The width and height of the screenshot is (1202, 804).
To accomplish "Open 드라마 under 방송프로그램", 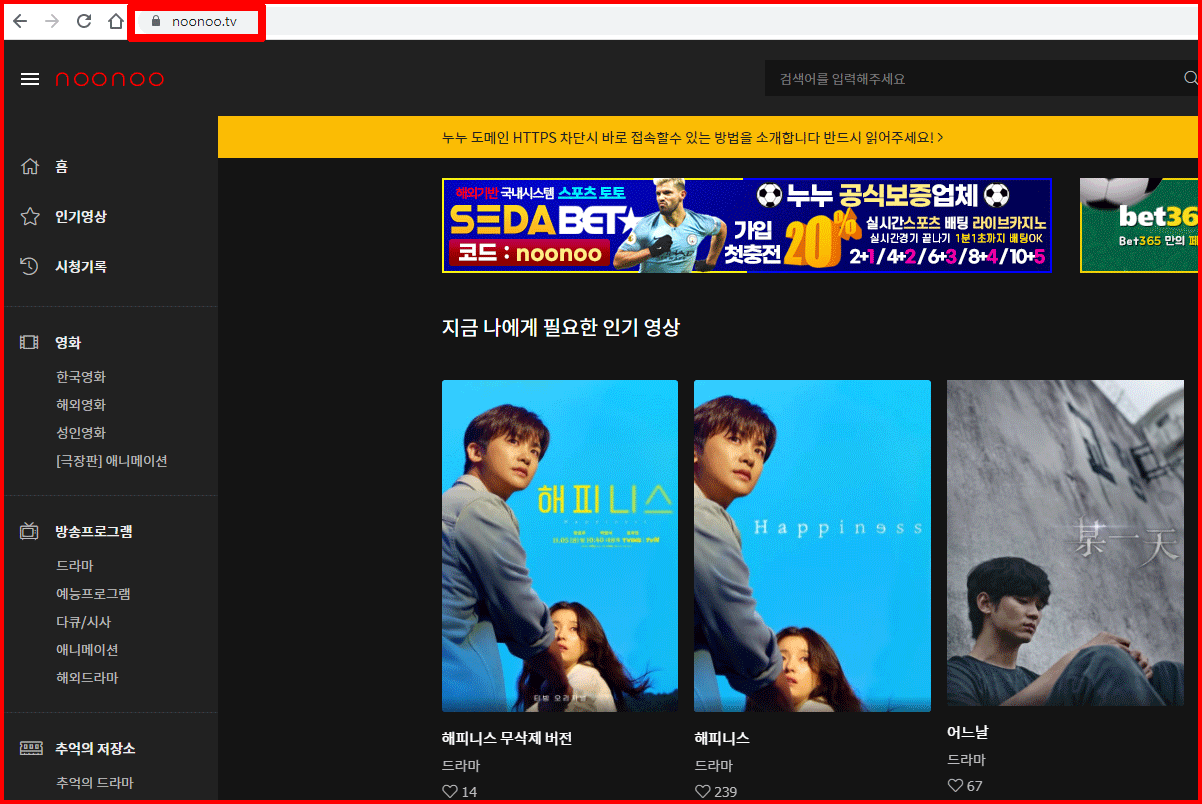I will pyautogui.click(x=75, y=566).
